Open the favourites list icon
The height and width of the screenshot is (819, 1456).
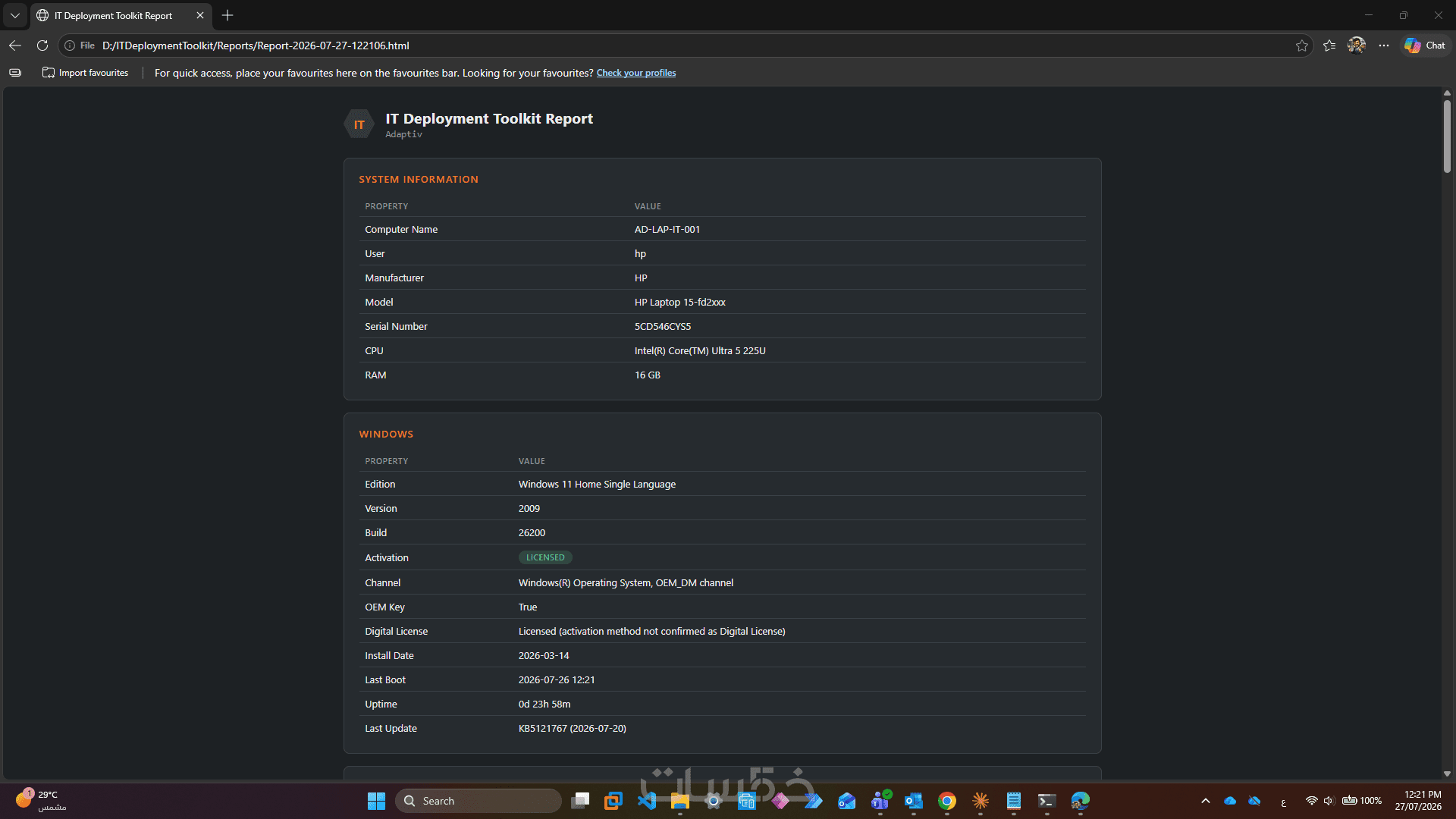tap(1329, 45)
